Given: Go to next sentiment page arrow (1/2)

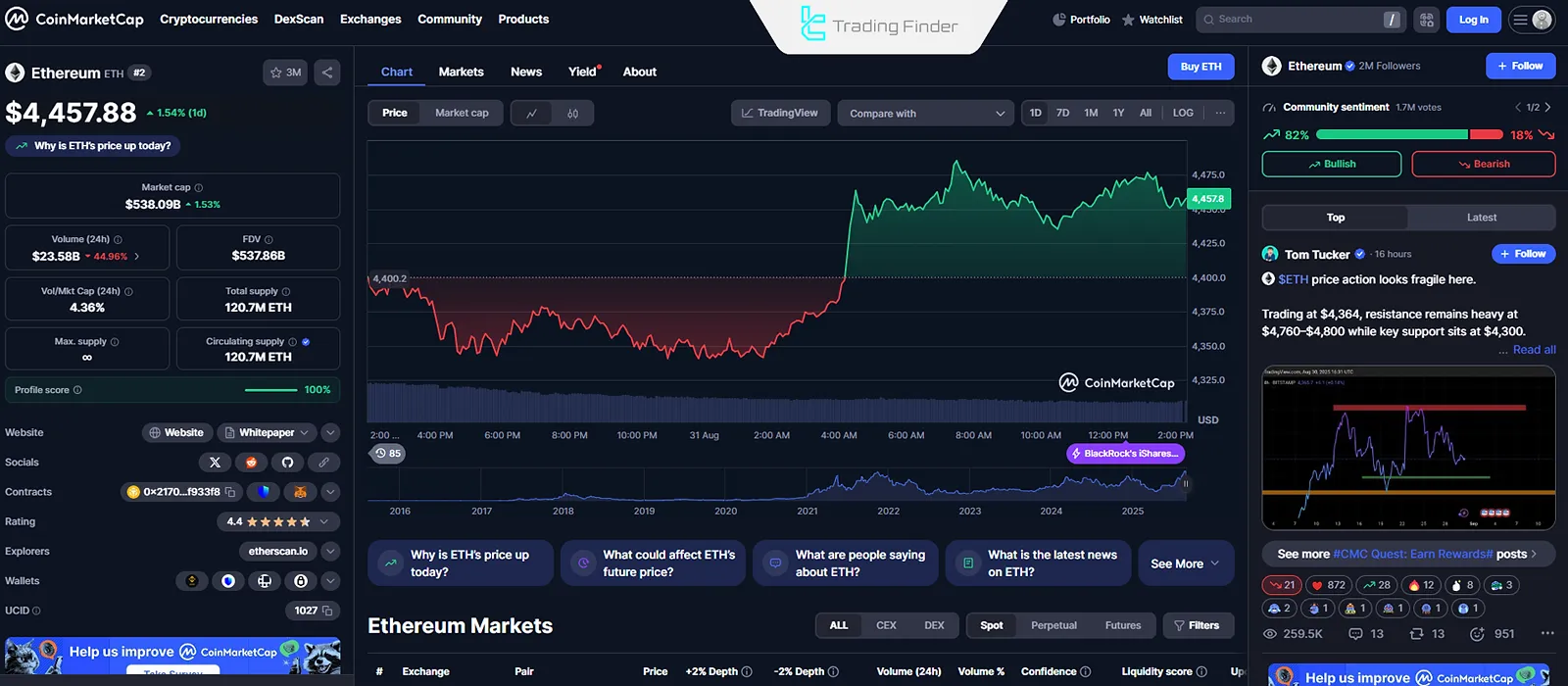Looking at the screenshot, I should (x=1548, y=107).
